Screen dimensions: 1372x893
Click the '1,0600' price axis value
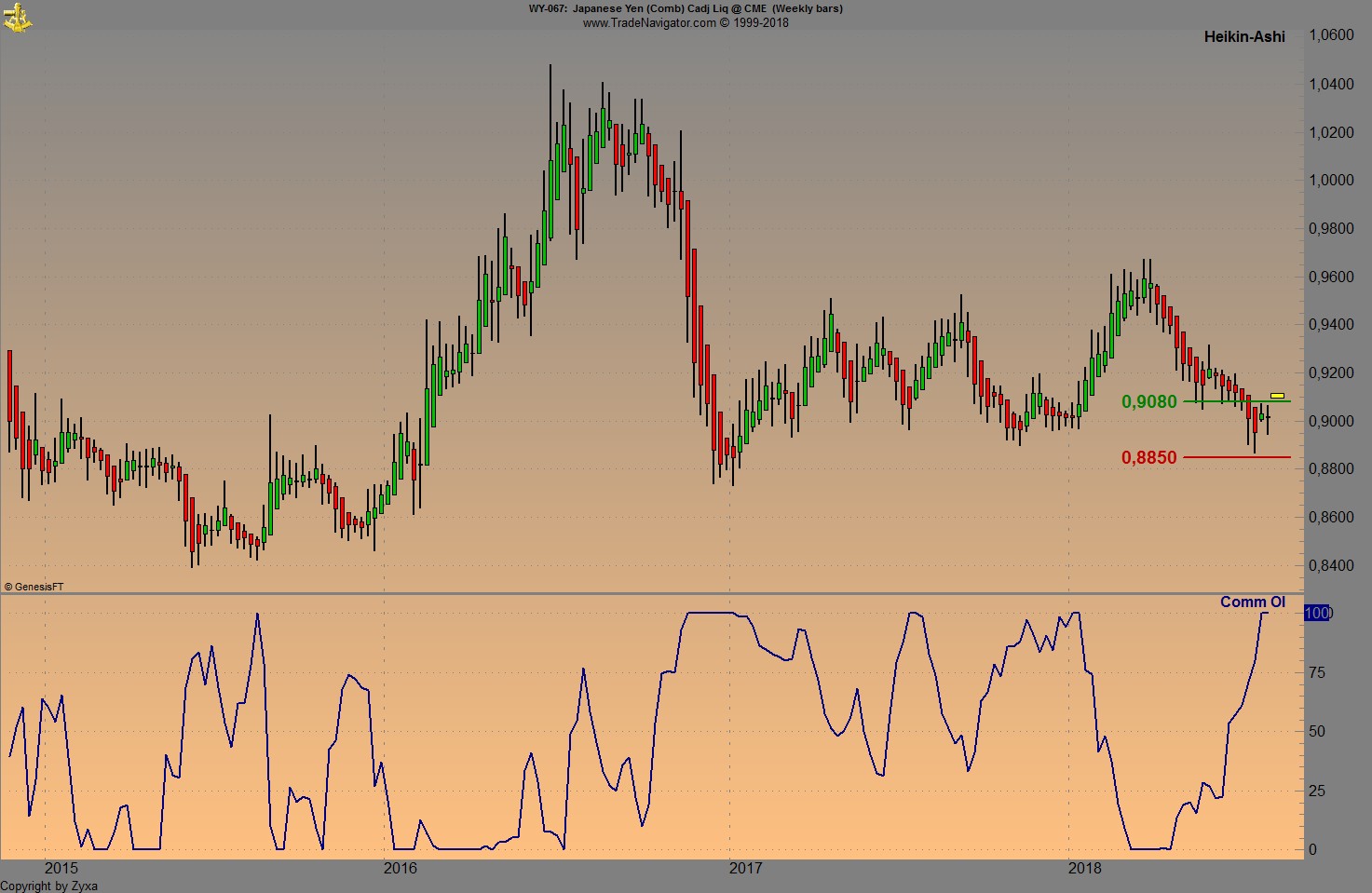[1332, 35]
